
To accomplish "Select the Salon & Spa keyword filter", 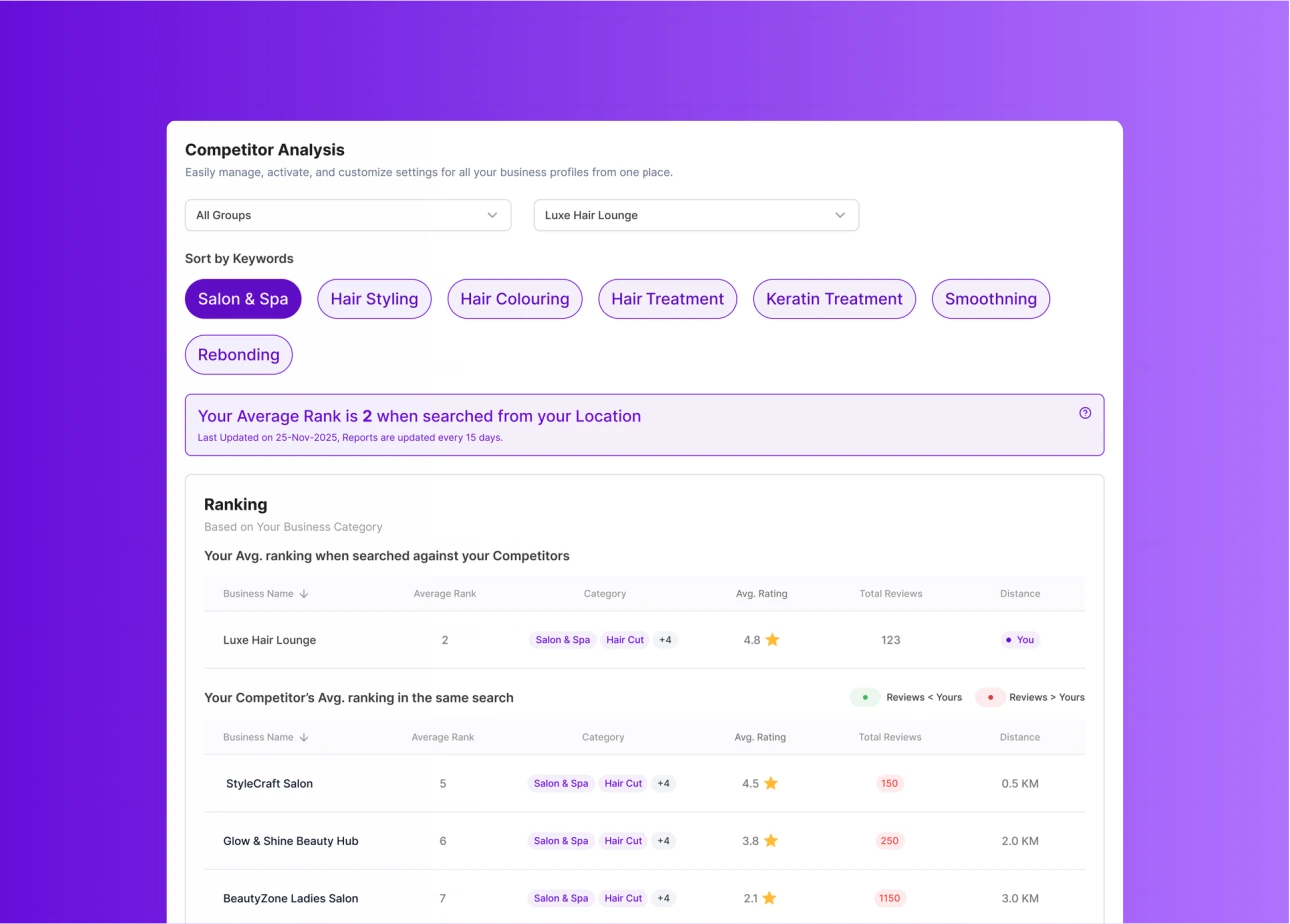I will pos(243,299).
